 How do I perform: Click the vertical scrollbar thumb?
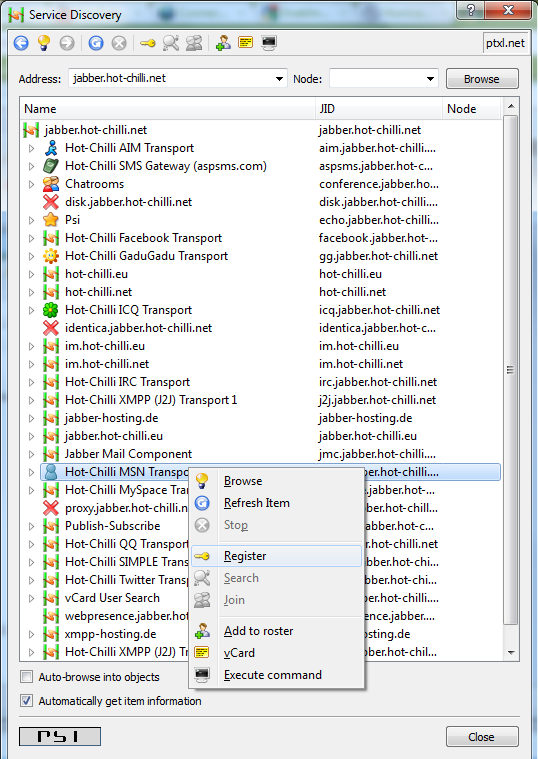[510, 370]
